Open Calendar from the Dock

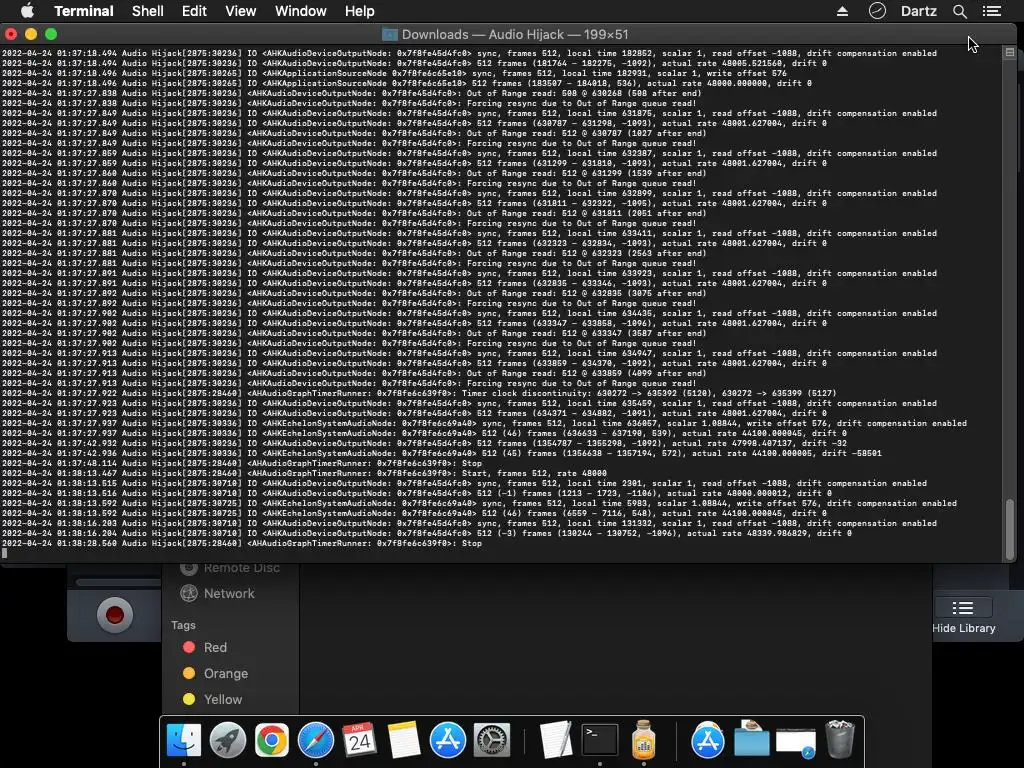tap(359, 741)
